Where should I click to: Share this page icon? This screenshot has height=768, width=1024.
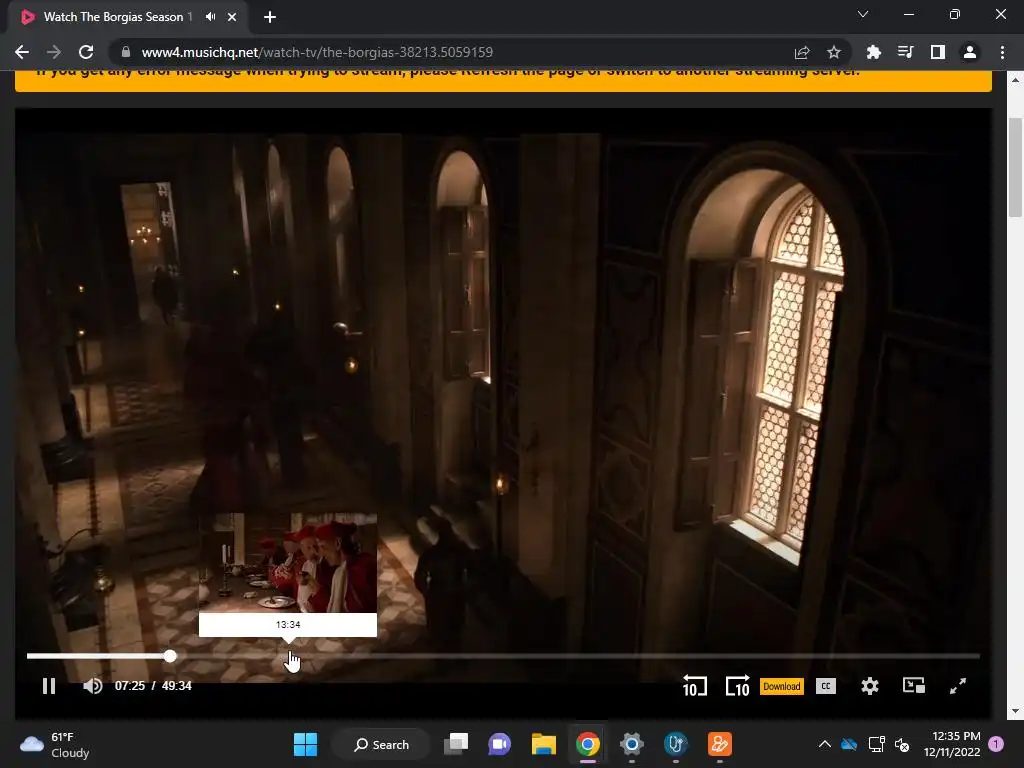802,52
